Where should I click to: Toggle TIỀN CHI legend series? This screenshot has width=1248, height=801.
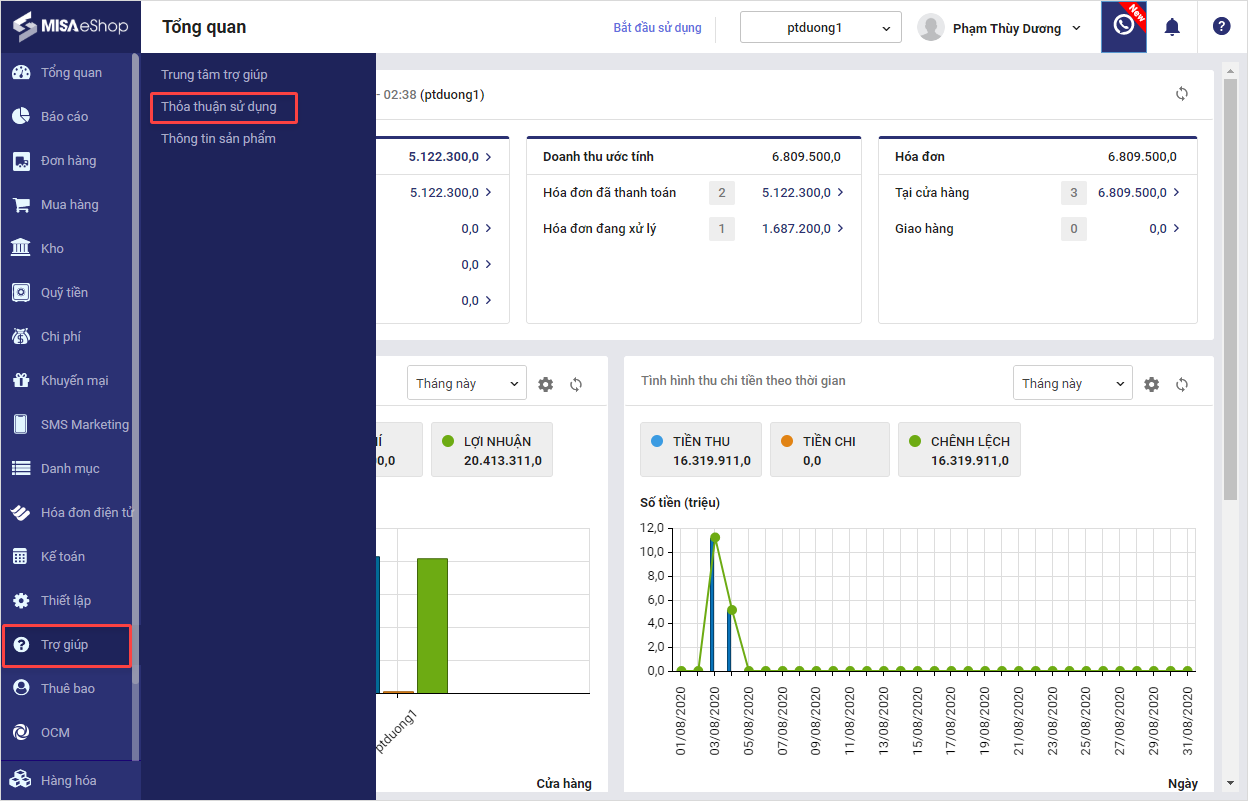[828, 450]
